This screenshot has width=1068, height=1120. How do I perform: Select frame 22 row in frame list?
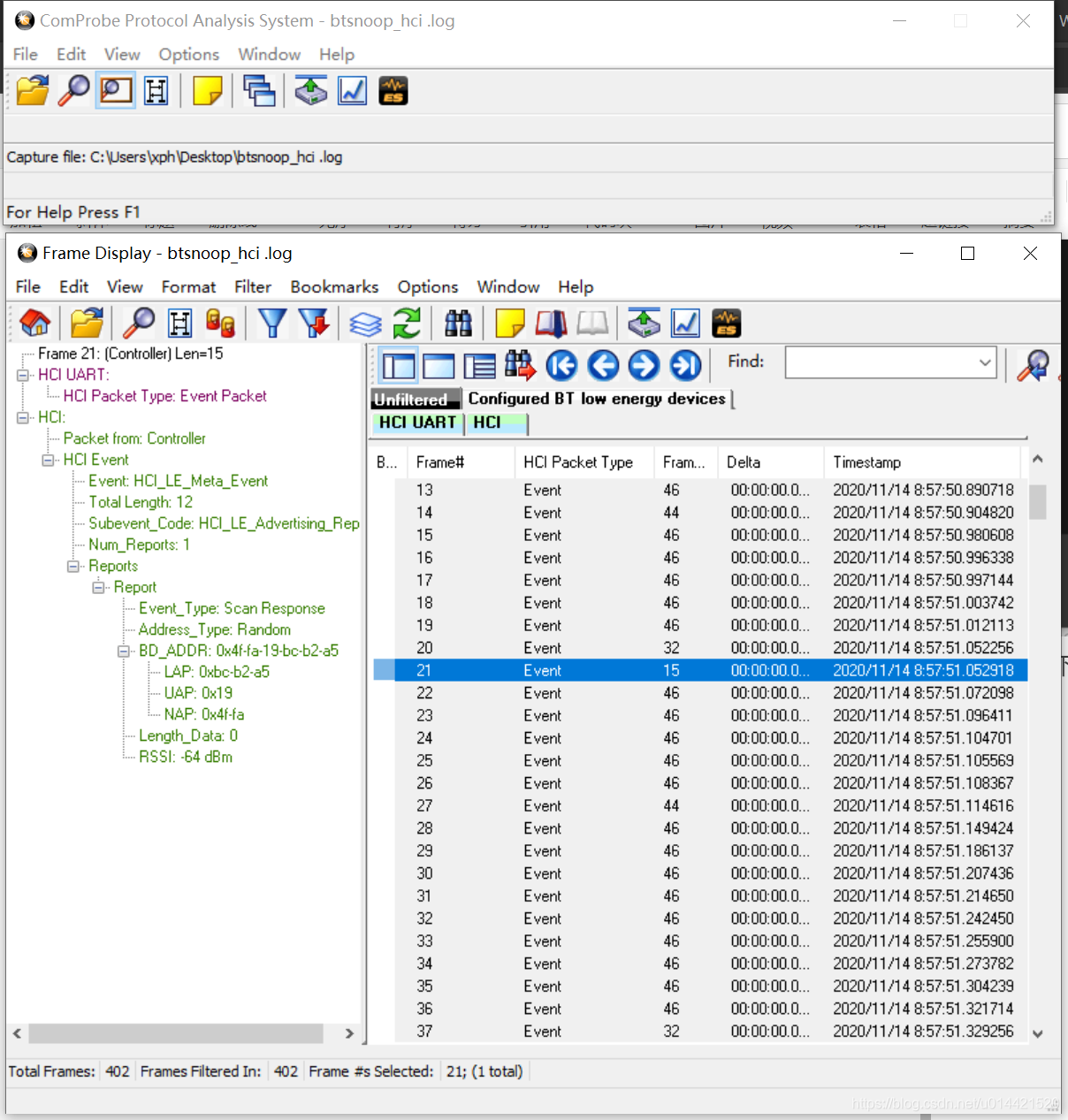pyautogui.click(x=700, y=693)
